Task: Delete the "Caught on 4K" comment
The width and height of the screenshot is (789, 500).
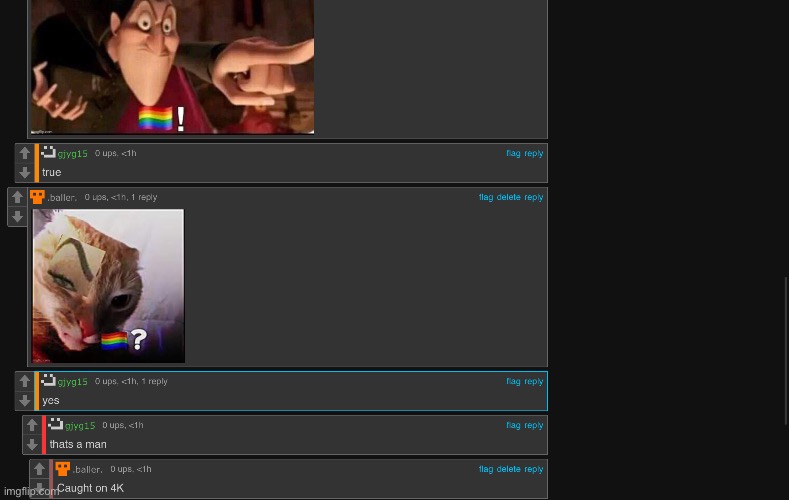Action: click(508, 469)
